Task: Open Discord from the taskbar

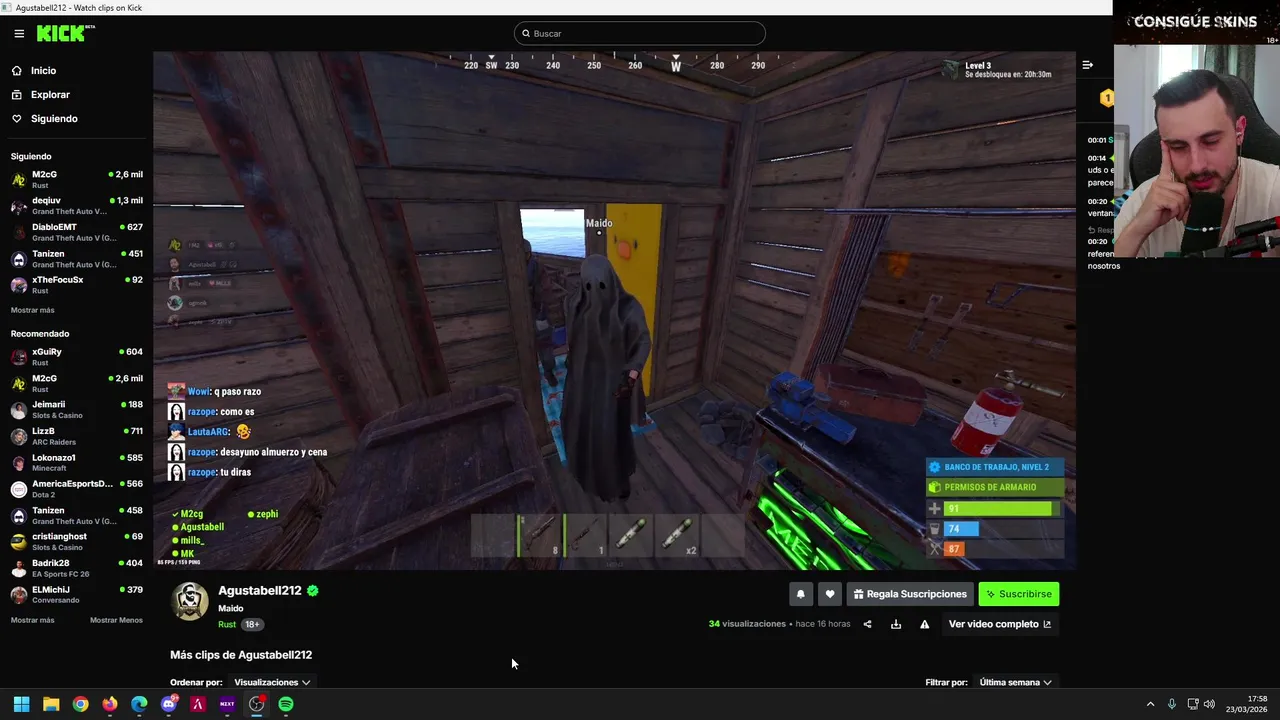Action: [x=168, y=704]
